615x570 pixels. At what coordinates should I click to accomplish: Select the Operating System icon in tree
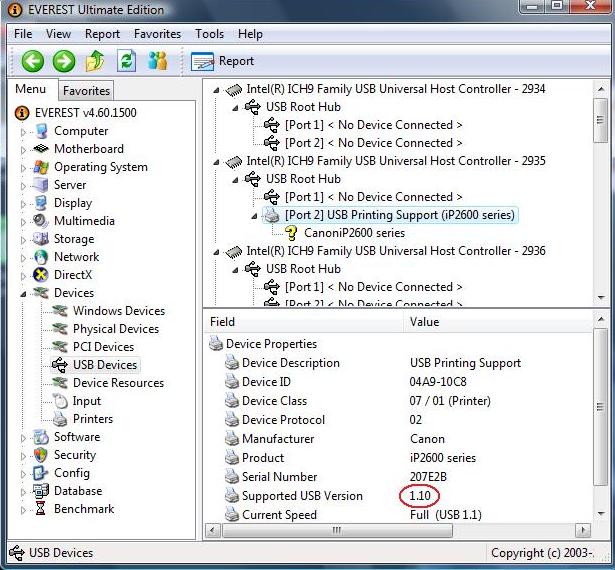tap(41, 167)
